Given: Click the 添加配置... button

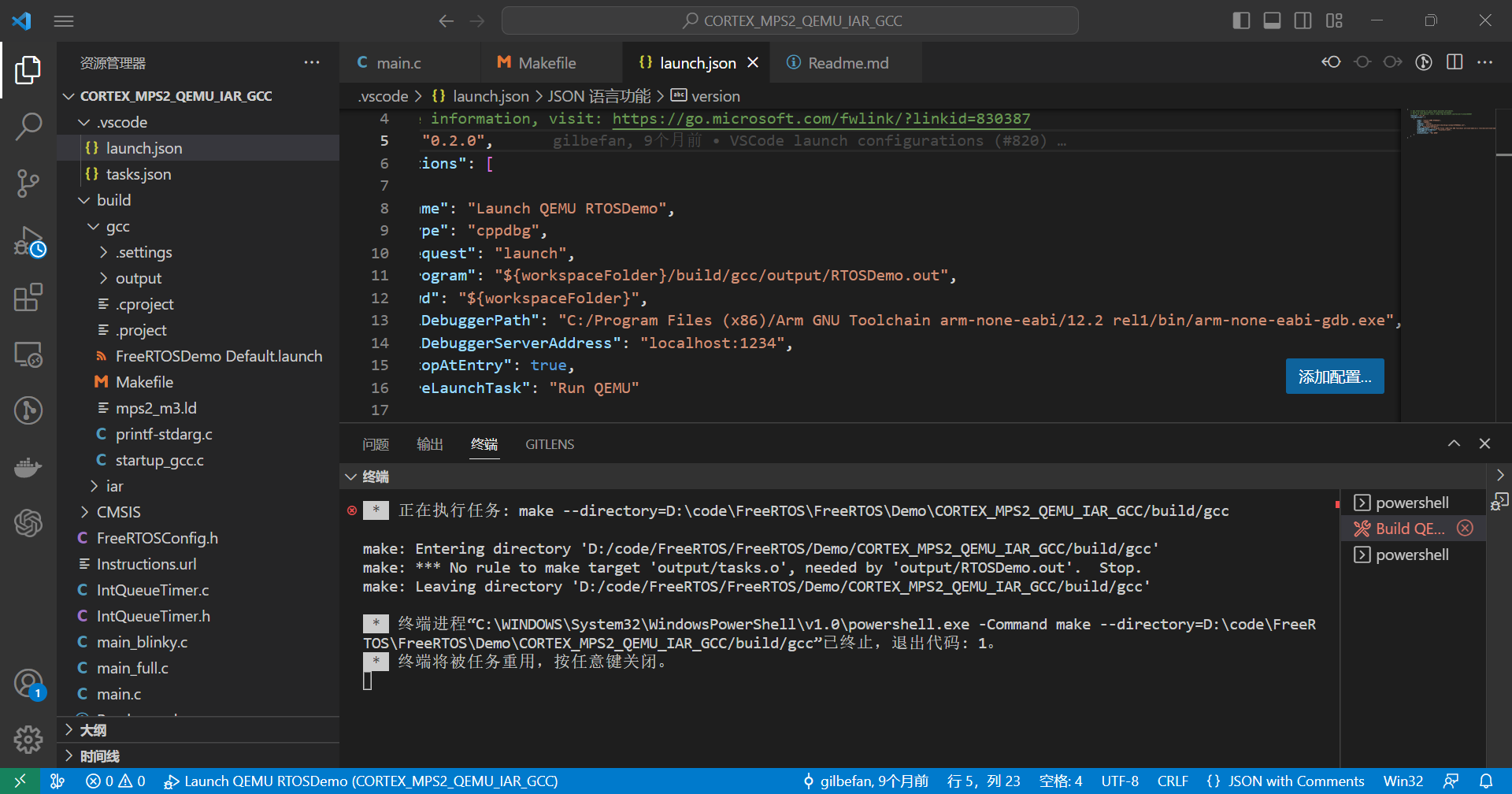Looking at the screenshot, I should pos(1335,377).
